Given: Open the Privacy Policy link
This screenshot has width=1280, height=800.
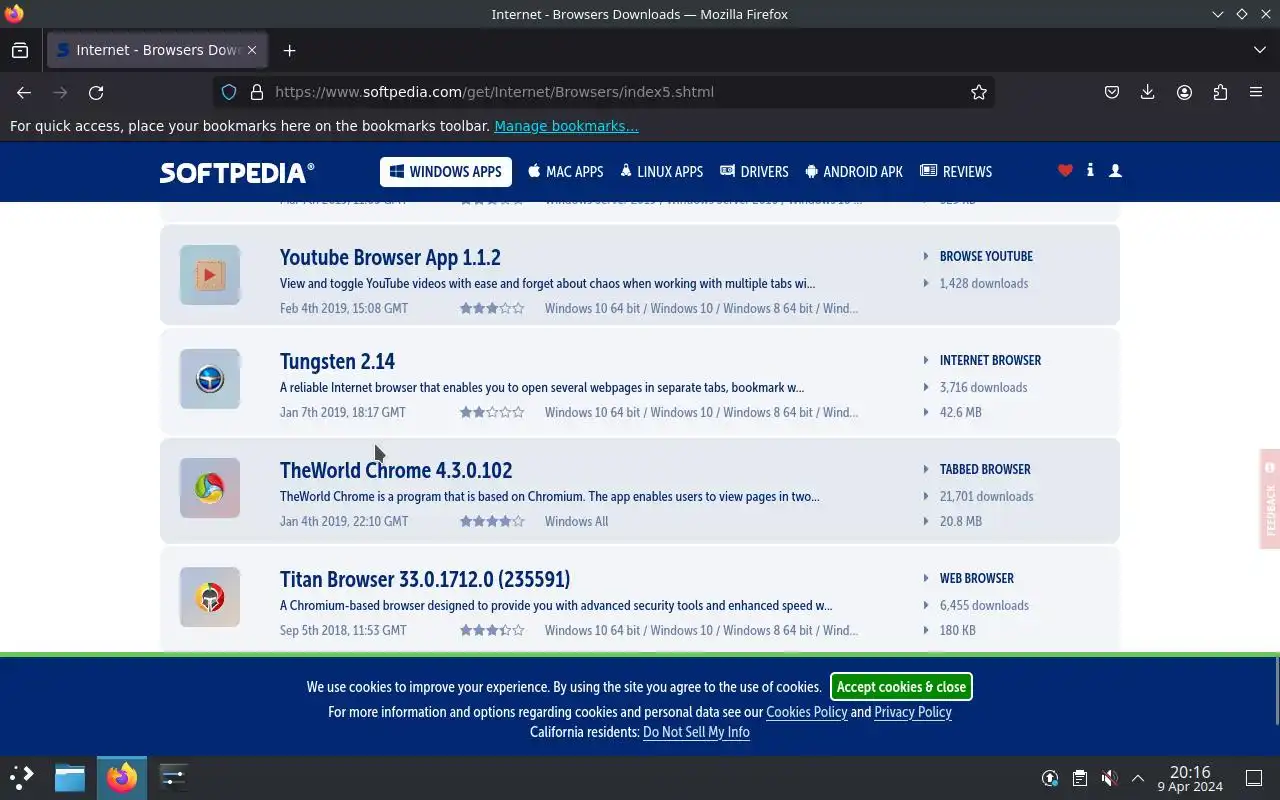Looking at the screenshot, I should coord(913,712).
